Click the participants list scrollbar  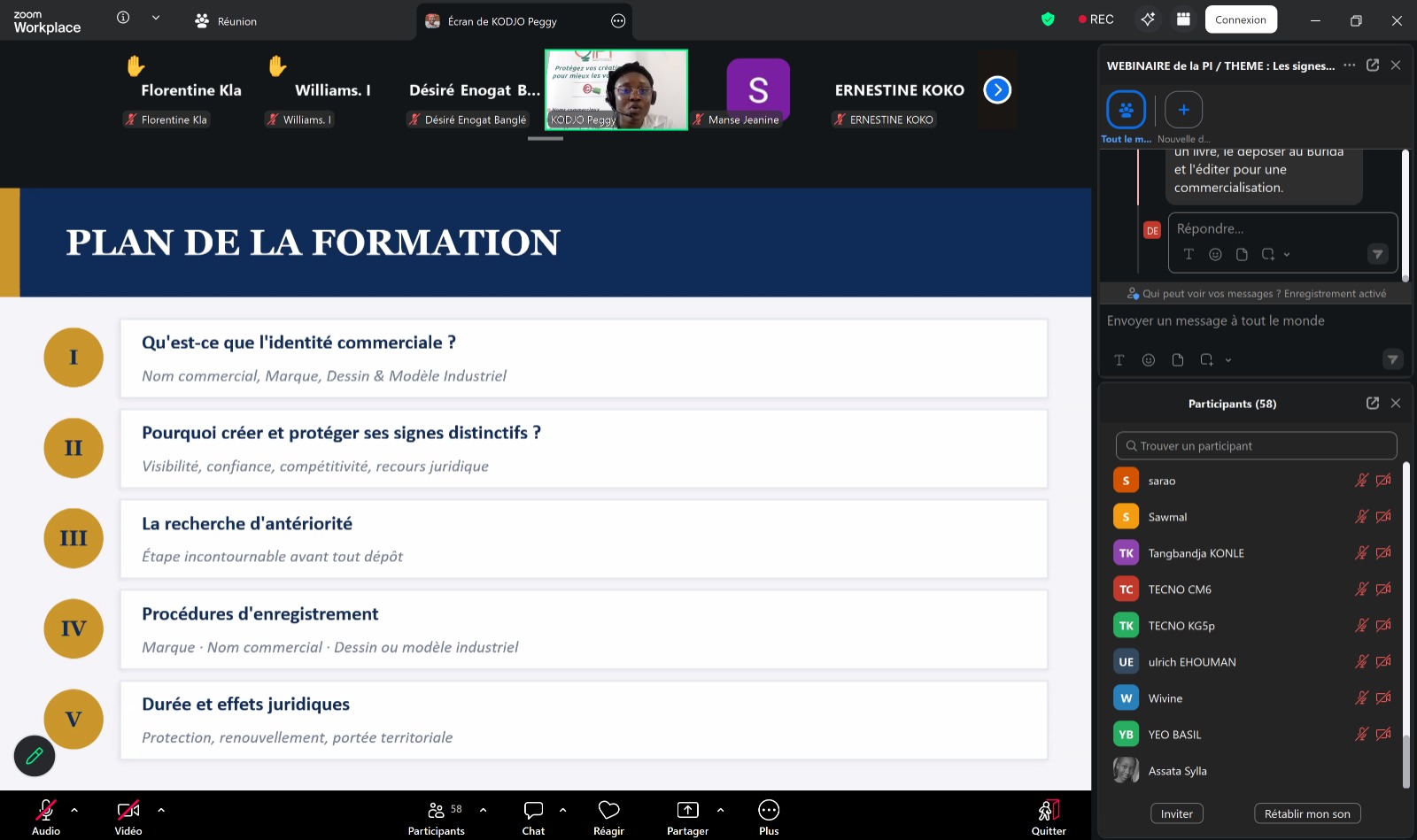pyautogui.click(x=1405, y=620)
